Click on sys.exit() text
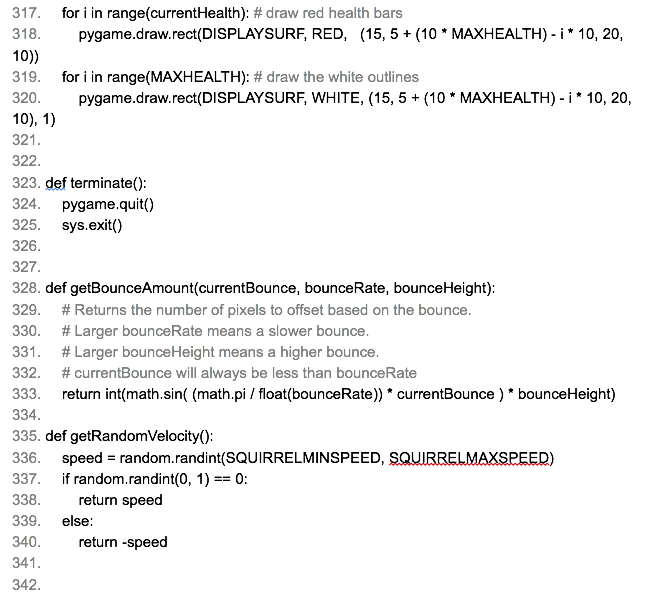The width and height of the screenshot is (650, 597). [x=92, y=225]
